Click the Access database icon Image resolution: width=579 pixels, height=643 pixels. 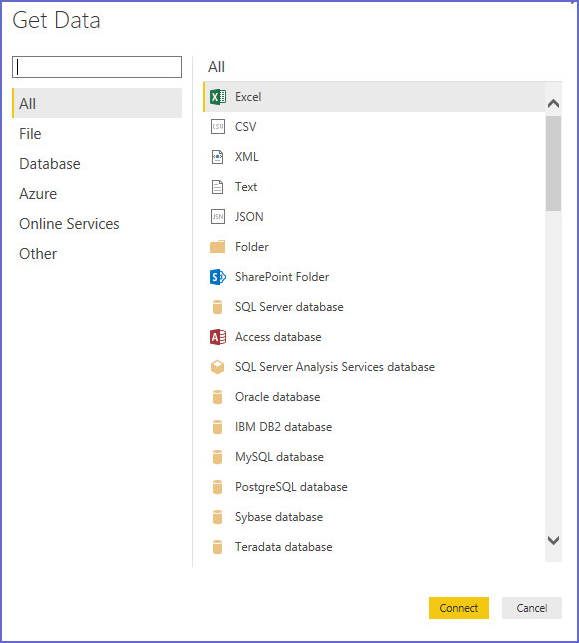click(x=218, y=337)
